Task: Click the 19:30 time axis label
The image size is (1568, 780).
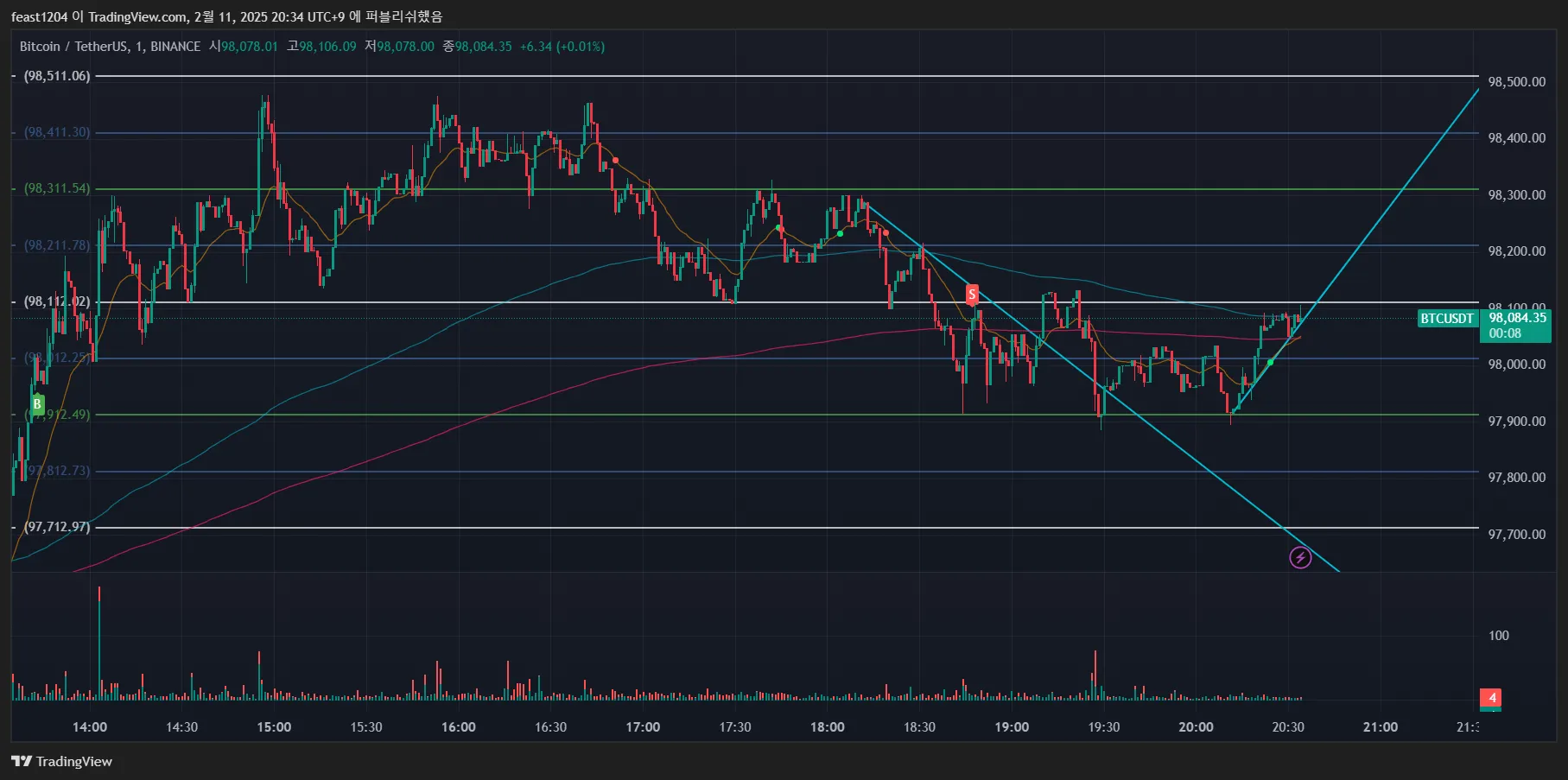Action: pos(1104,727)
